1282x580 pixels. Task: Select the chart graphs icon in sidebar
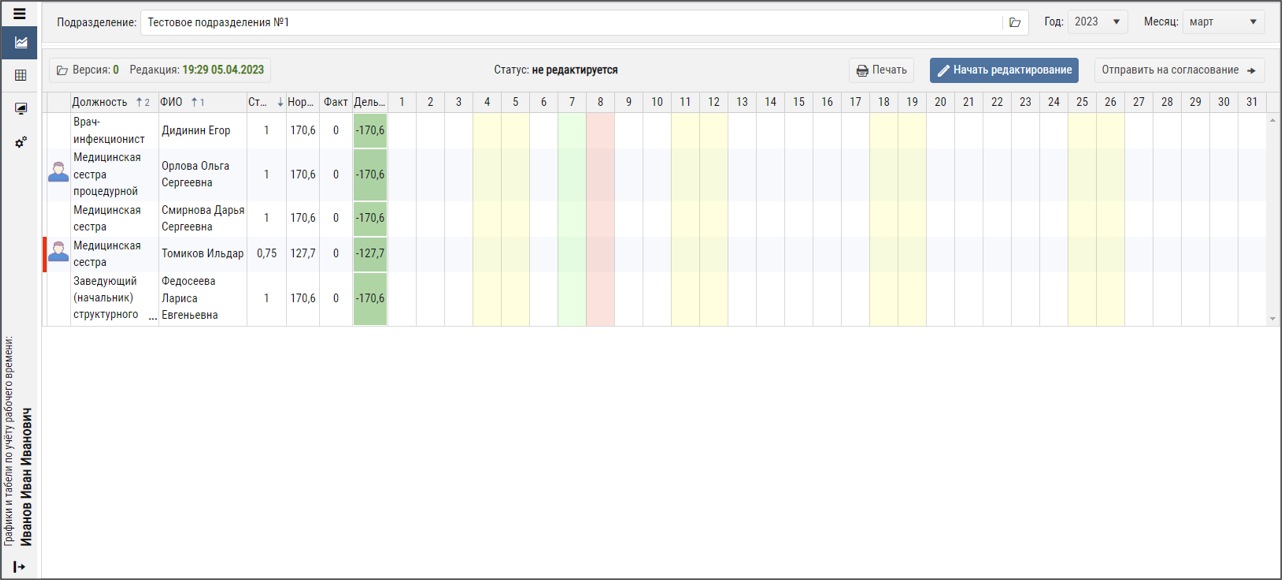pyautogui.click(x=20, y=43)
